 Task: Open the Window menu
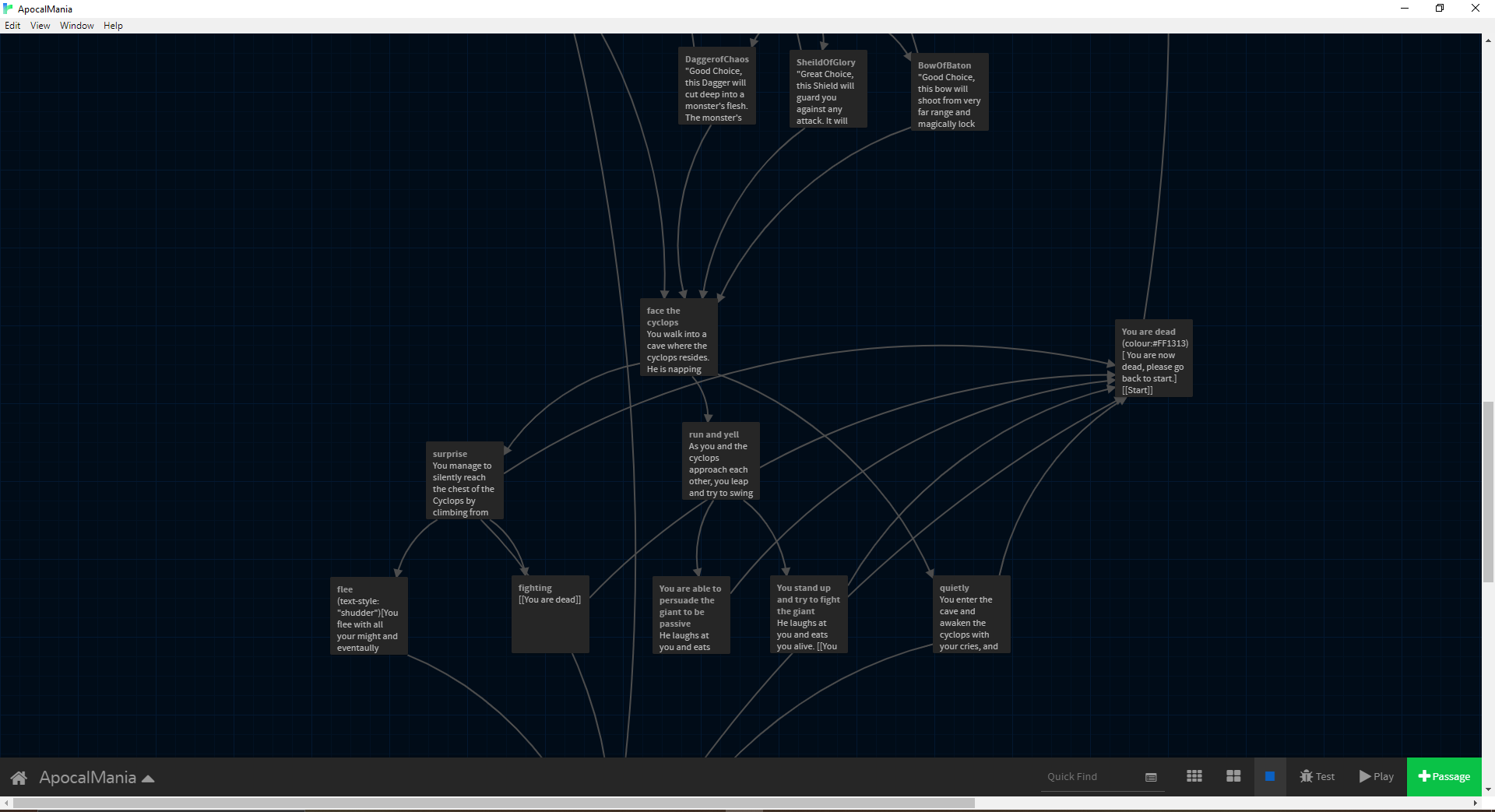(76, 25)
